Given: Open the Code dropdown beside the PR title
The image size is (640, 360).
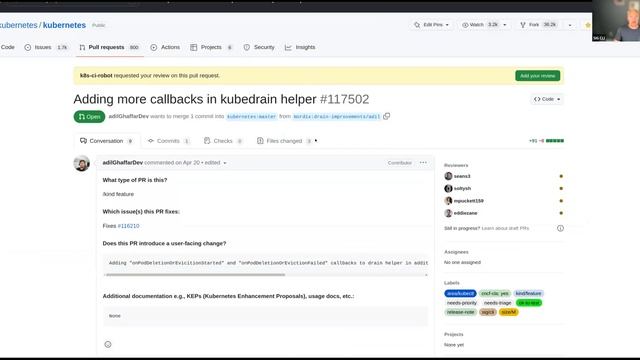Looking at the screenshot, I should [547, 99].
